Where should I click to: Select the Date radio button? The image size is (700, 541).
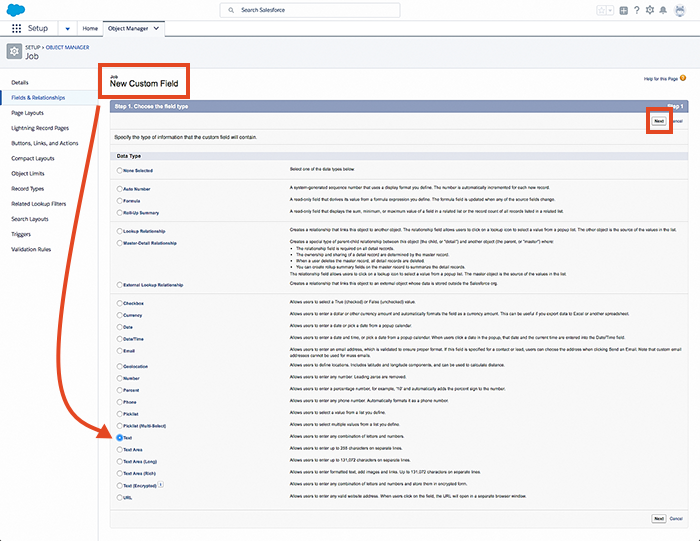[x=120, y=327]
